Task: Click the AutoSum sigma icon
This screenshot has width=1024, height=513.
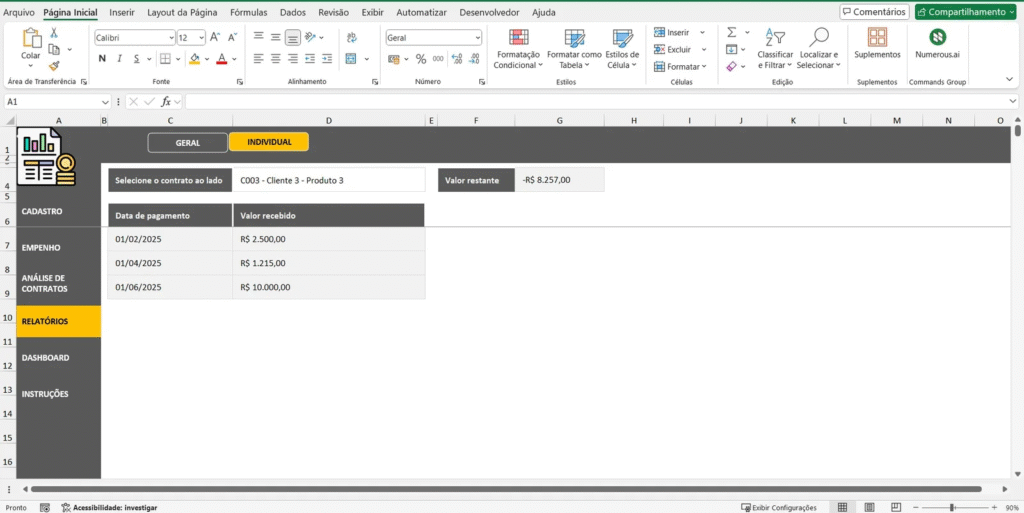Action: tap(732, 32)
